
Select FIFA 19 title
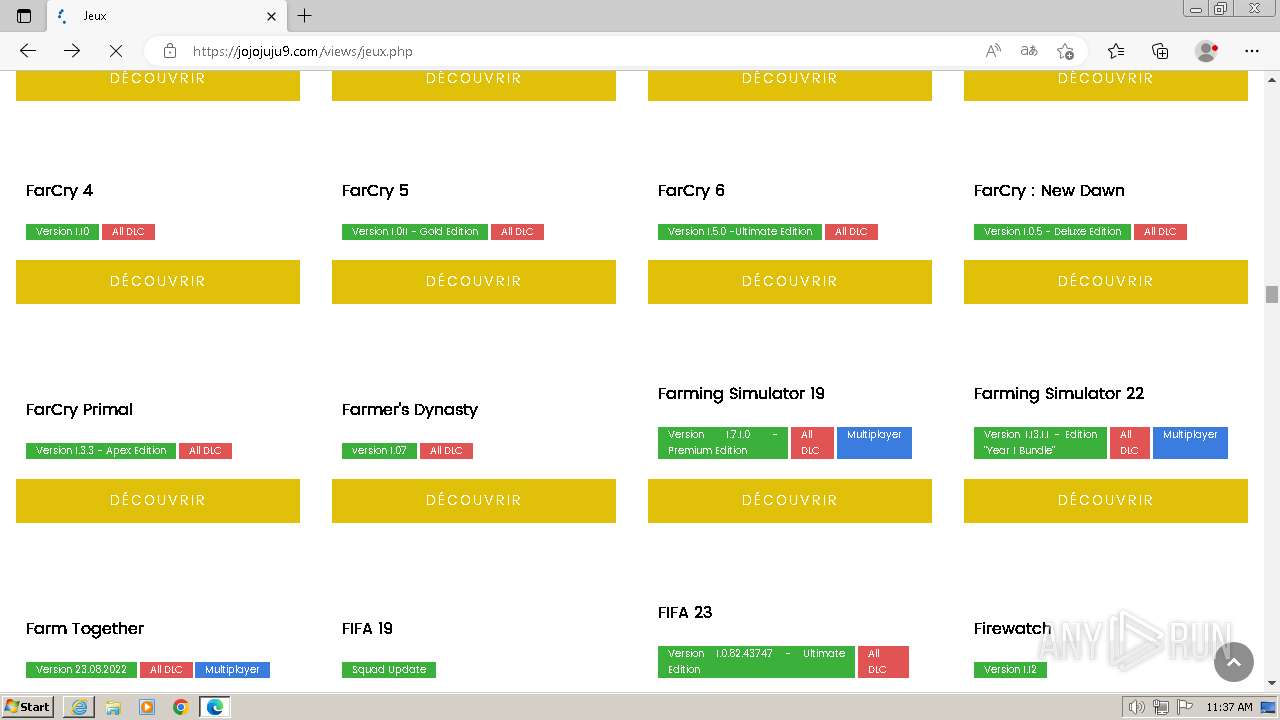tap(367, 629)
